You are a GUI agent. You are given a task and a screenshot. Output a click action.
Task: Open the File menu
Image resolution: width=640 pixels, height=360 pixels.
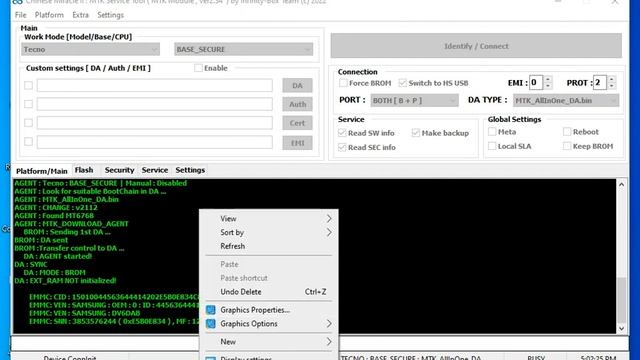pos(20,15)
